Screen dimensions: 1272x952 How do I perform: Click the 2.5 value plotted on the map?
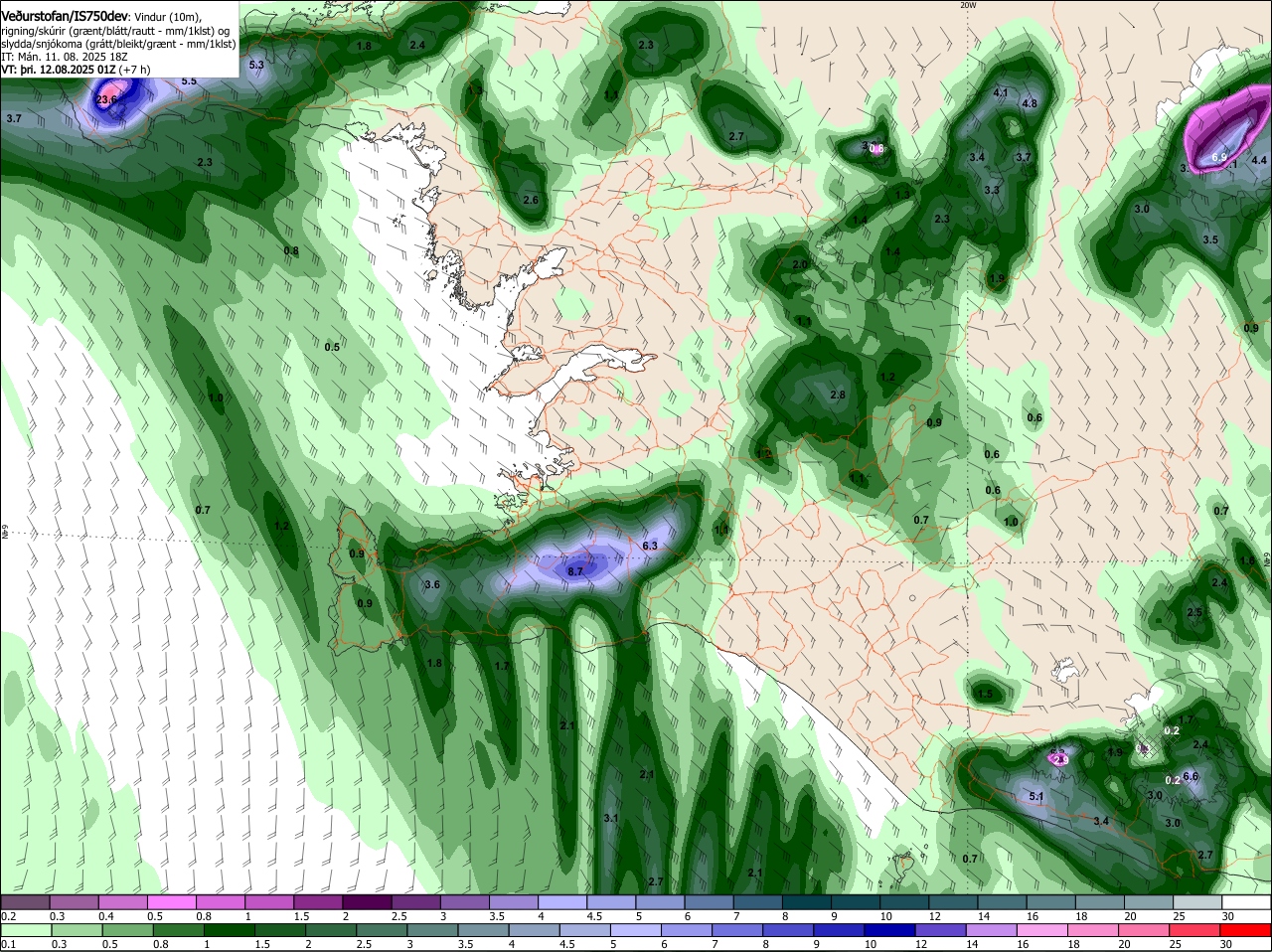click(1194, 612)
